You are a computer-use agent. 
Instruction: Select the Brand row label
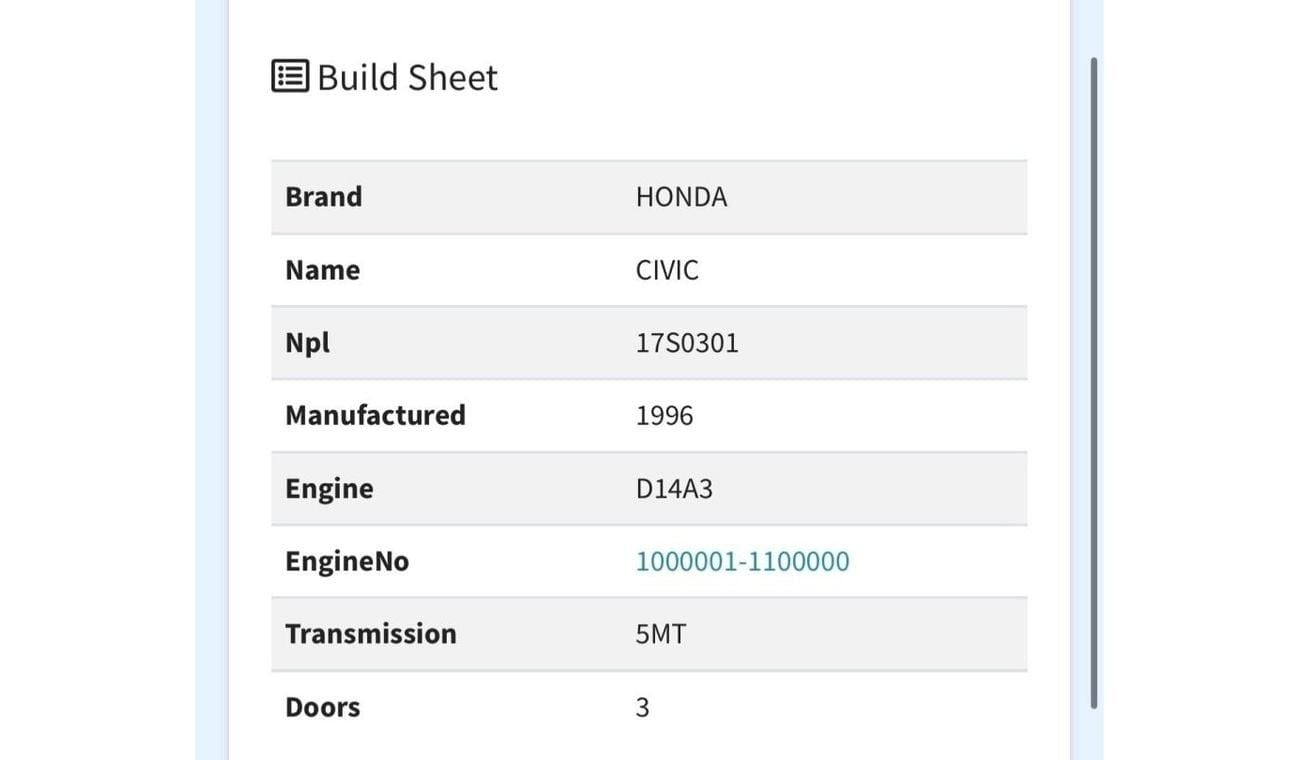(323, 197)
